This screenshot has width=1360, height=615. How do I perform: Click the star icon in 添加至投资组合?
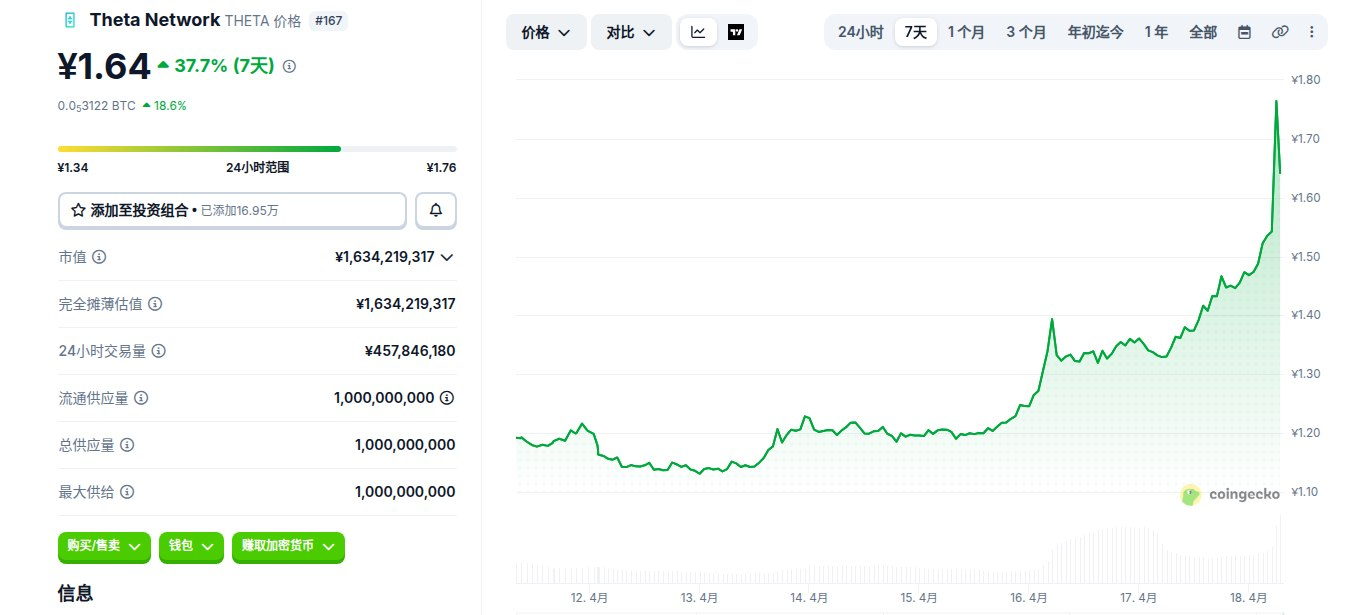coord(78,211)
